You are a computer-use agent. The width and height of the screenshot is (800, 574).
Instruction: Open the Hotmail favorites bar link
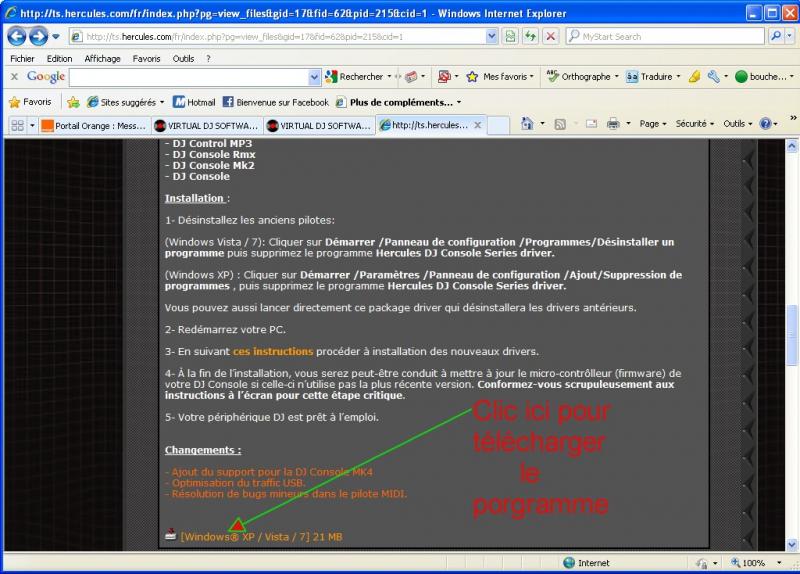194,102
